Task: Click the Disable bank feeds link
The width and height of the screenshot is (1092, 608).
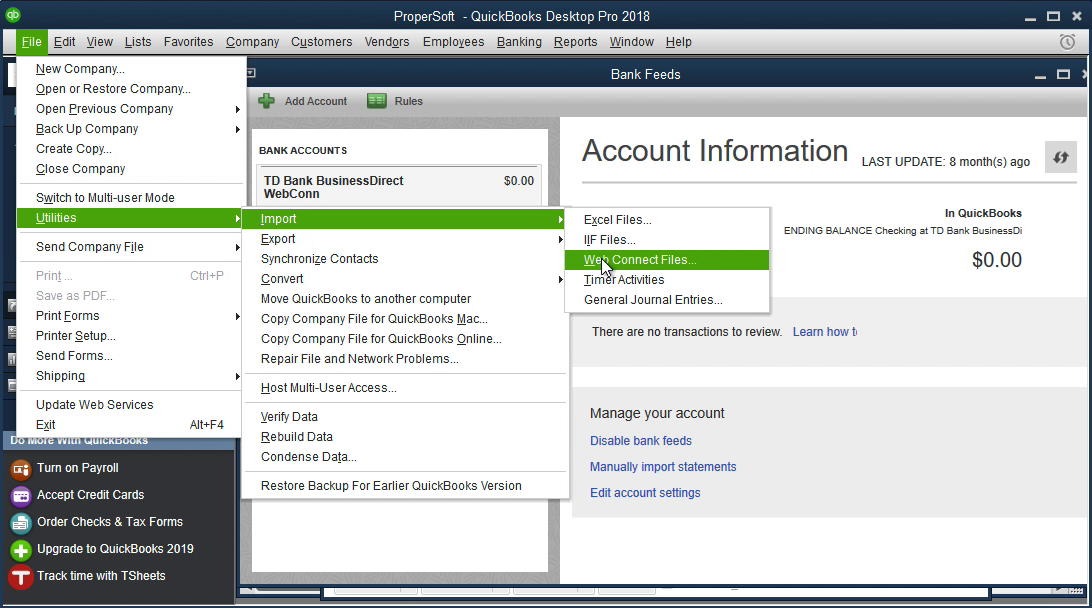Action: (x=641, y=441)
